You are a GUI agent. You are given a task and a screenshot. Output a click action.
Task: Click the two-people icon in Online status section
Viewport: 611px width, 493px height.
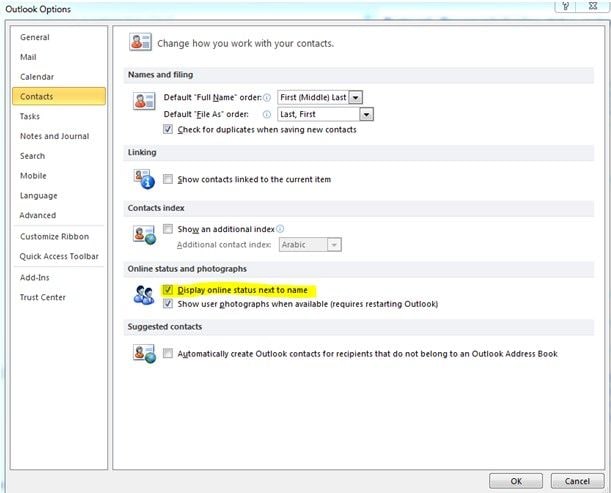(144, 295)
